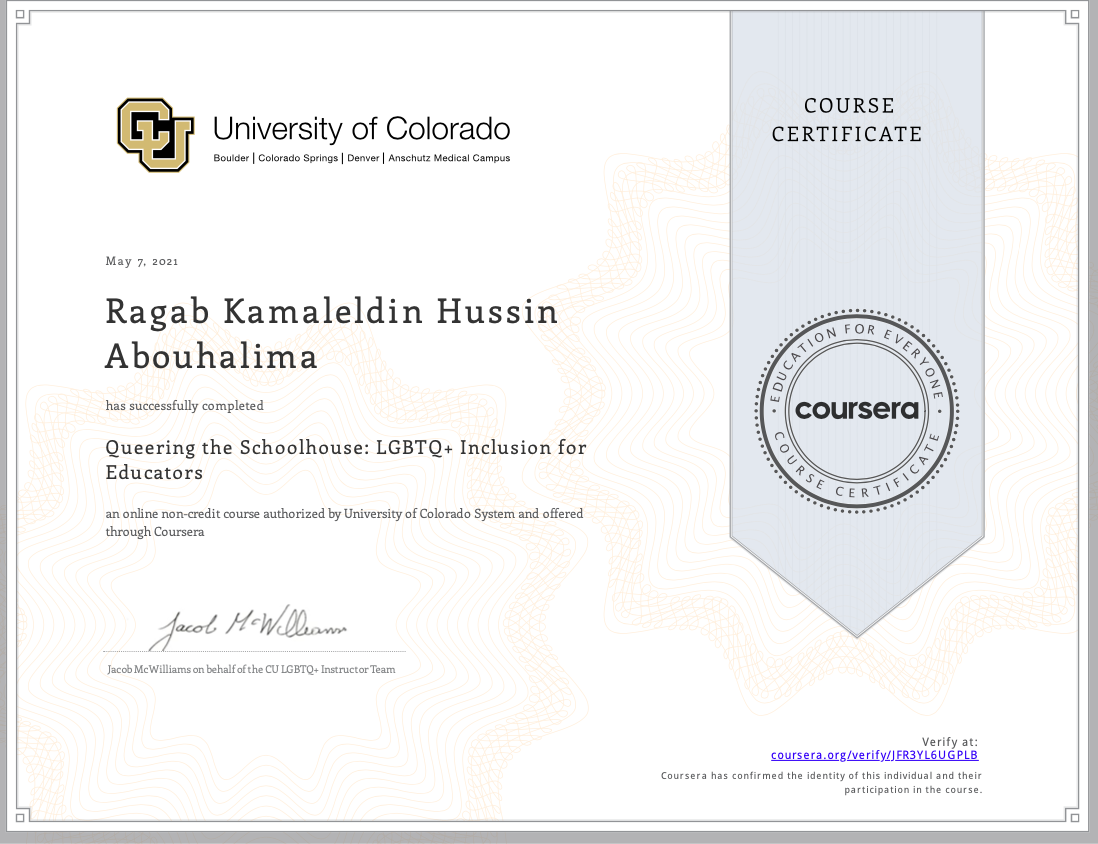Click the text 'through Coursera'

[155, 532]
